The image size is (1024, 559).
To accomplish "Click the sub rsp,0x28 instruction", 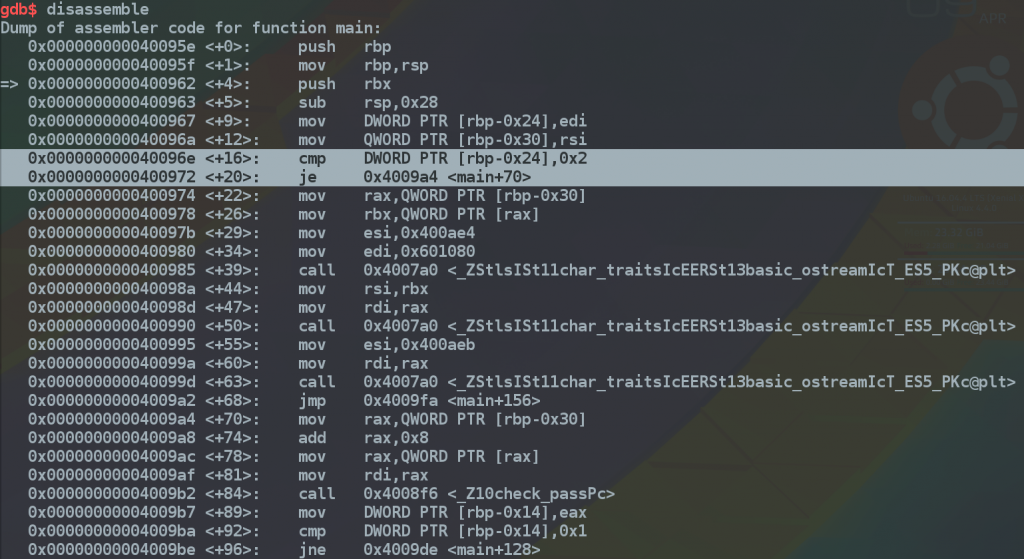I will pyautogui.click(x=368, y=103).
